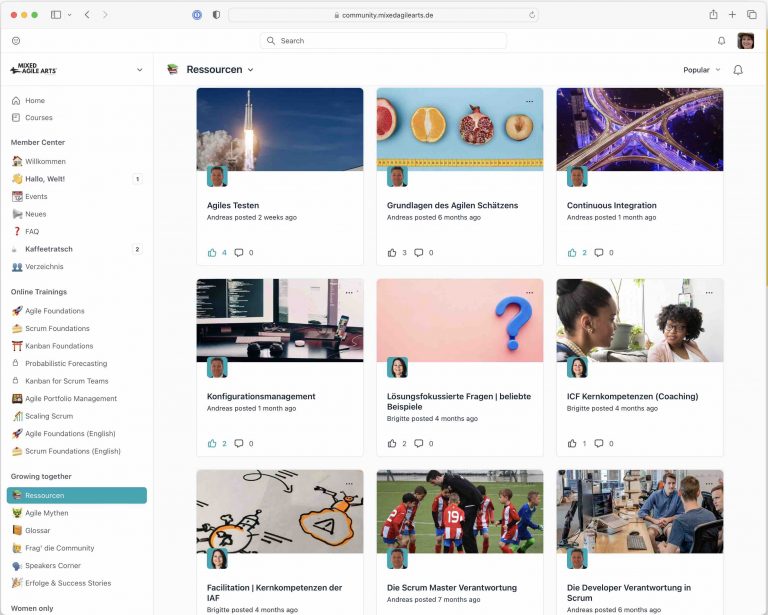Open options on Facilitation card
Viewport: 768px width, 615px height.
pyautogui.click(x=349, y=483)
